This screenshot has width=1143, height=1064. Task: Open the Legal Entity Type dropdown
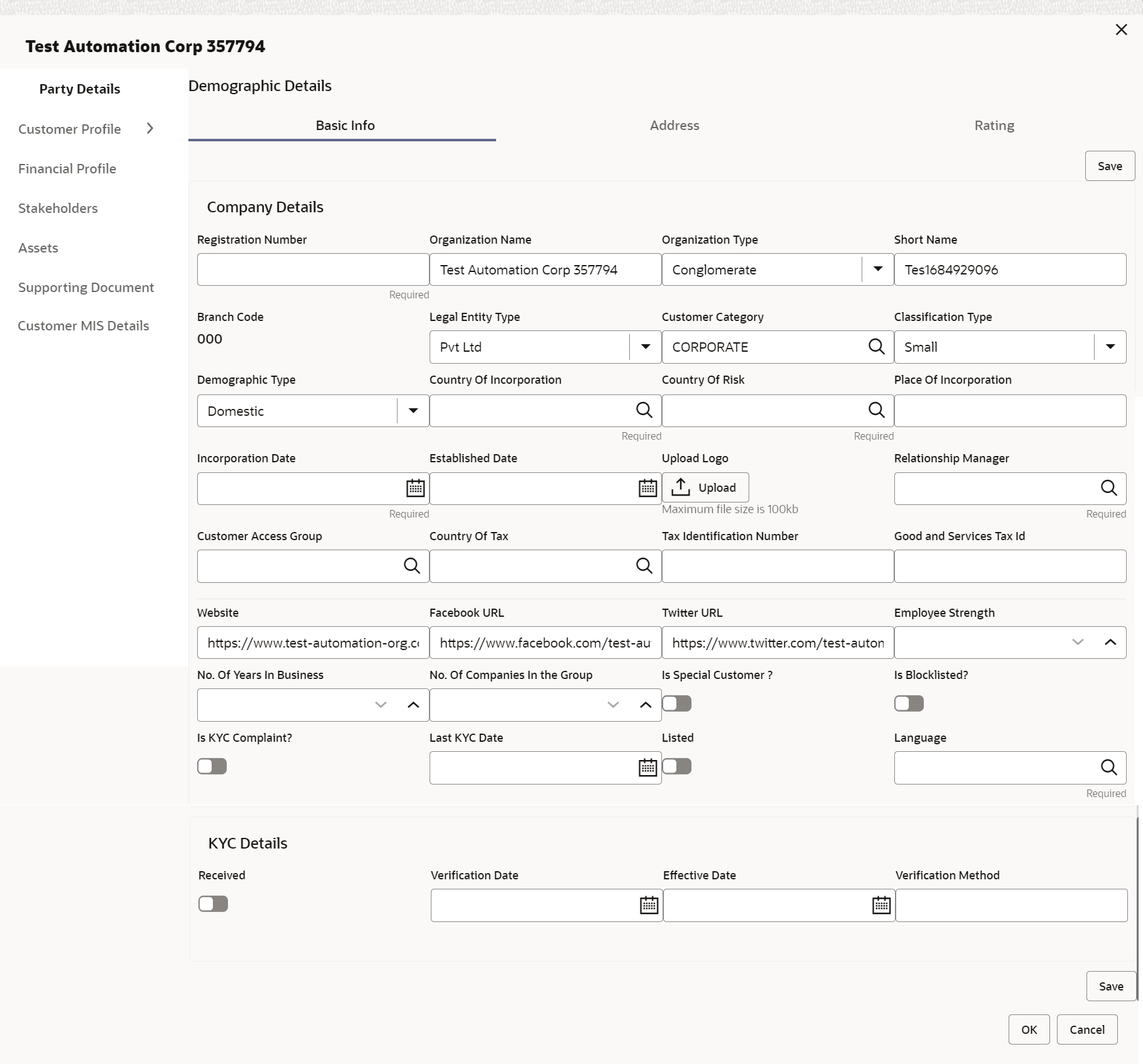coord(645,347)
